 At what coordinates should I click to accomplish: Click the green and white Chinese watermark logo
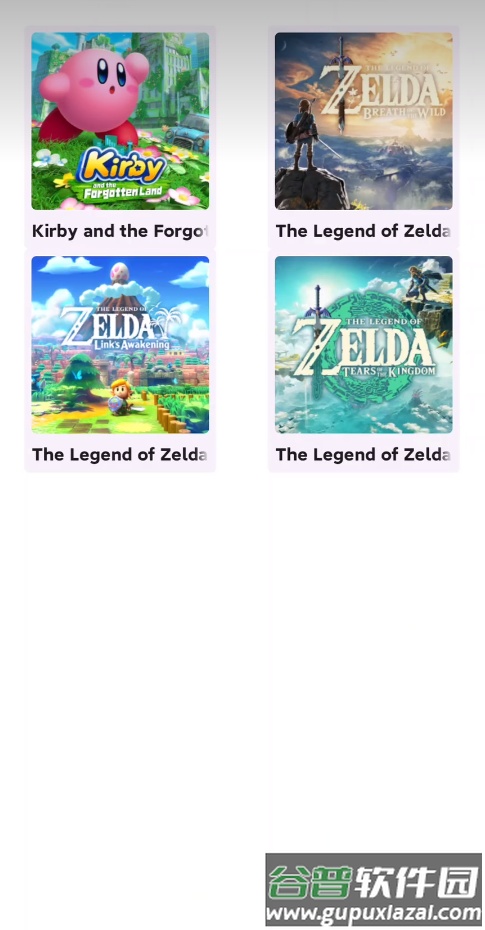[x=374, y=883]
